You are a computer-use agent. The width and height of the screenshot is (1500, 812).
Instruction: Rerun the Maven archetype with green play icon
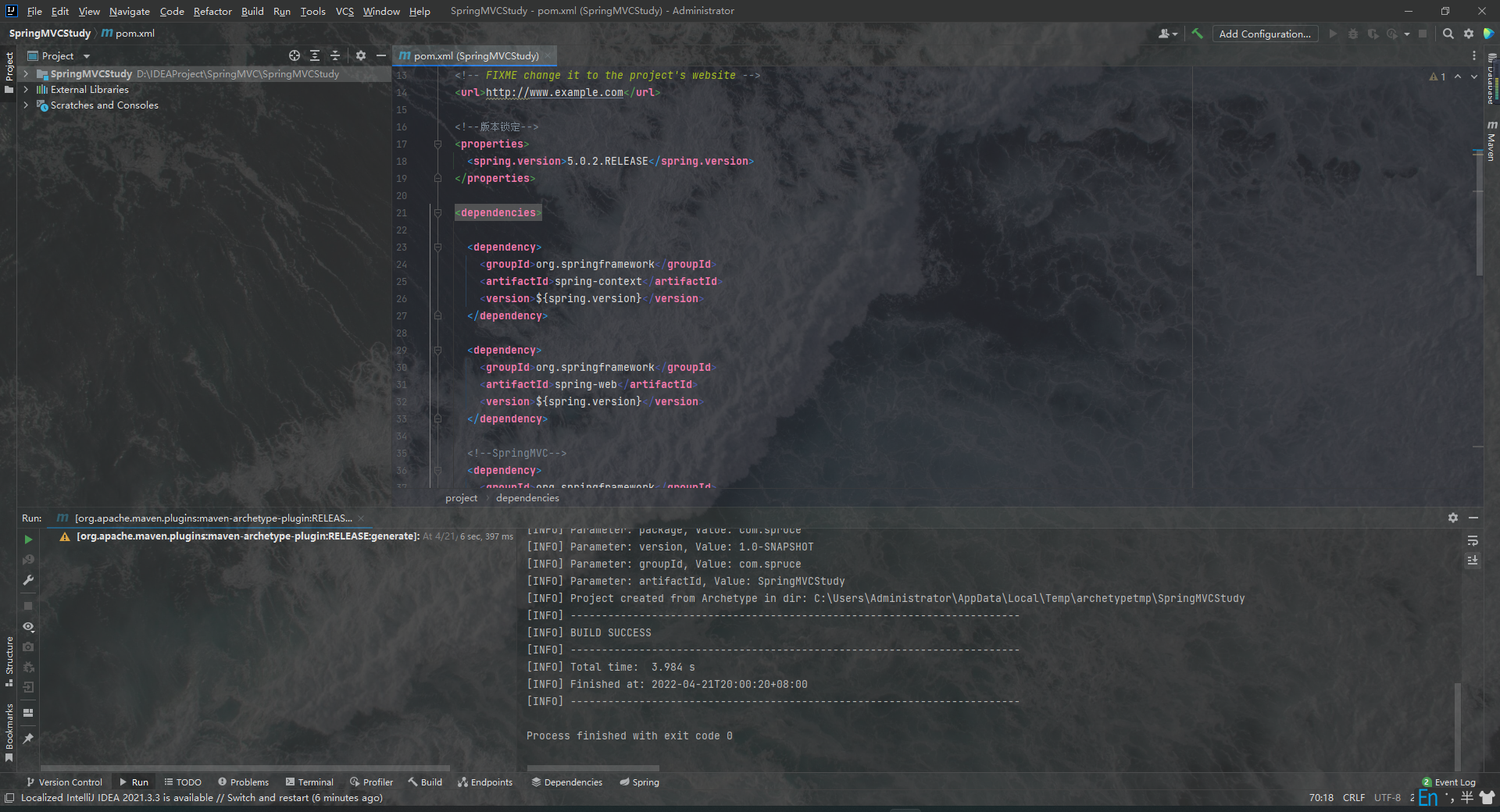tap(28, 540)
